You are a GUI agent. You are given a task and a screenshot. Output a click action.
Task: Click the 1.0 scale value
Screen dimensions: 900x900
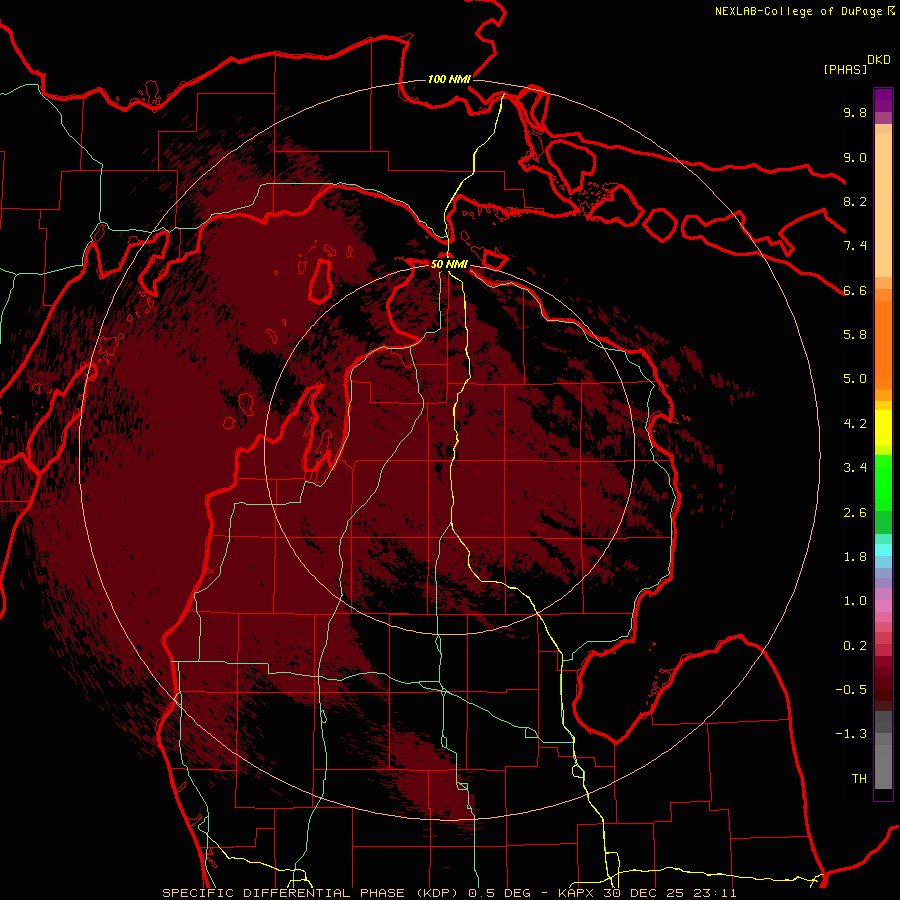(855, 601)
